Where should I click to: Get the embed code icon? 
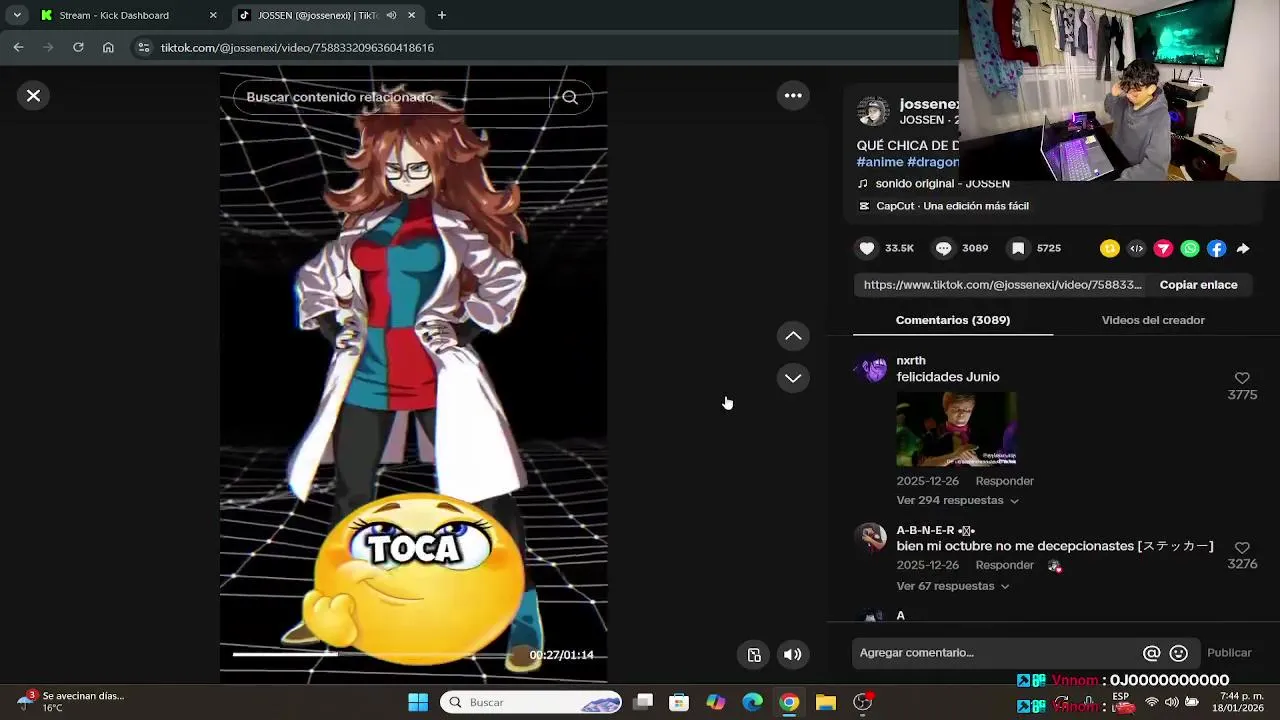(1136, 249)
